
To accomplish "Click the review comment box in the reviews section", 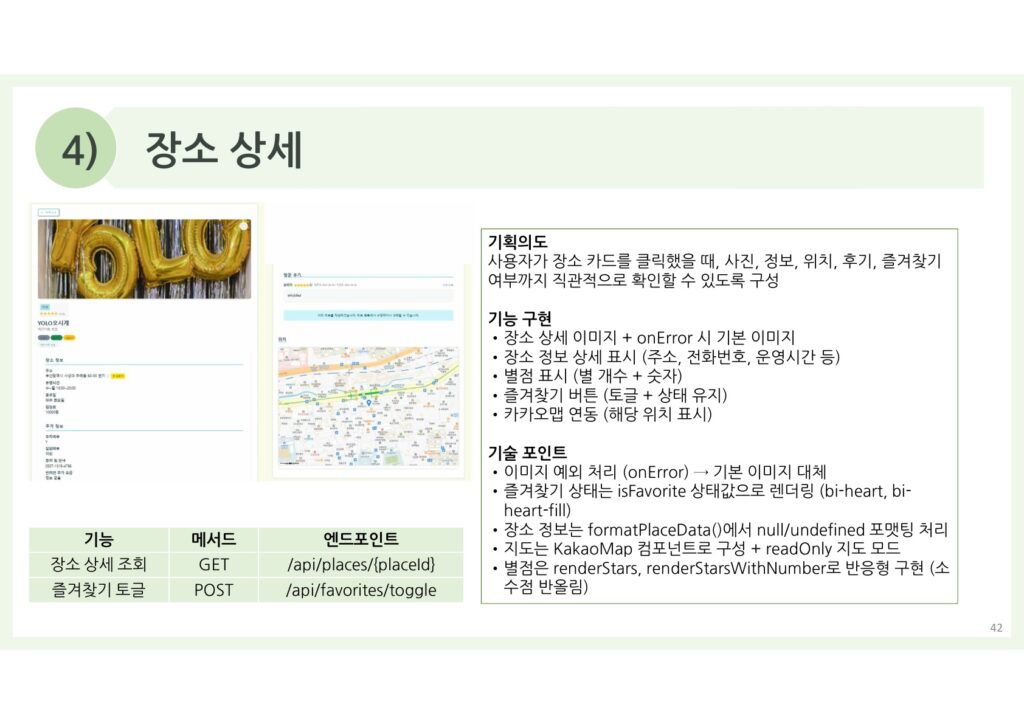I will [x=368, y=296].
